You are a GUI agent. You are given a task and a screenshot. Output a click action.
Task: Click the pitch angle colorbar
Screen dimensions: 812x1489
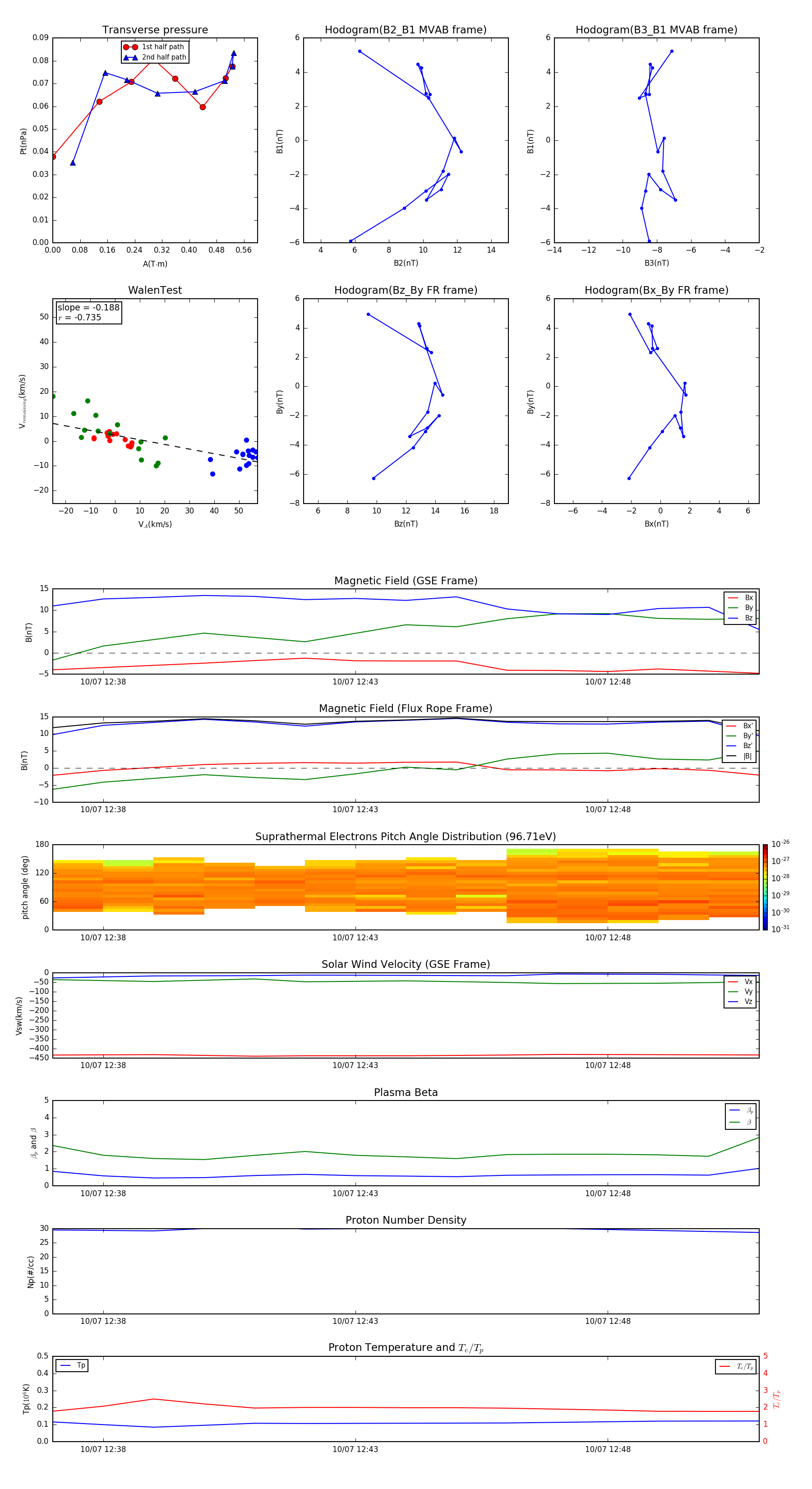pos(765,887)
